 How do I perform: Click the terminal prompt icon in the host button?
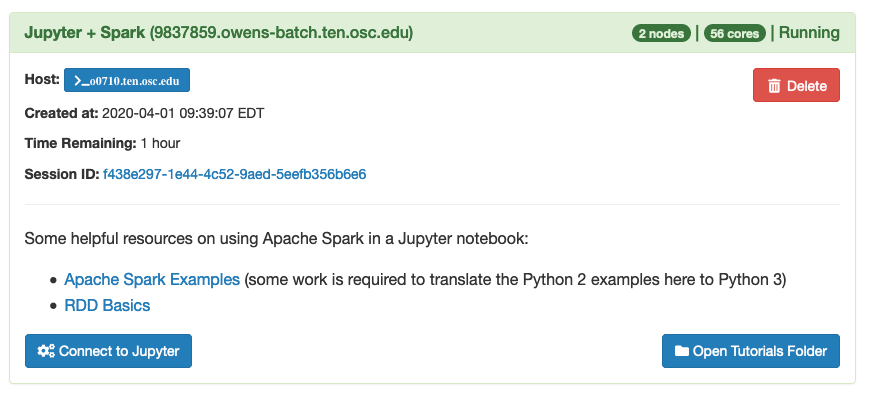click(78, 81)
